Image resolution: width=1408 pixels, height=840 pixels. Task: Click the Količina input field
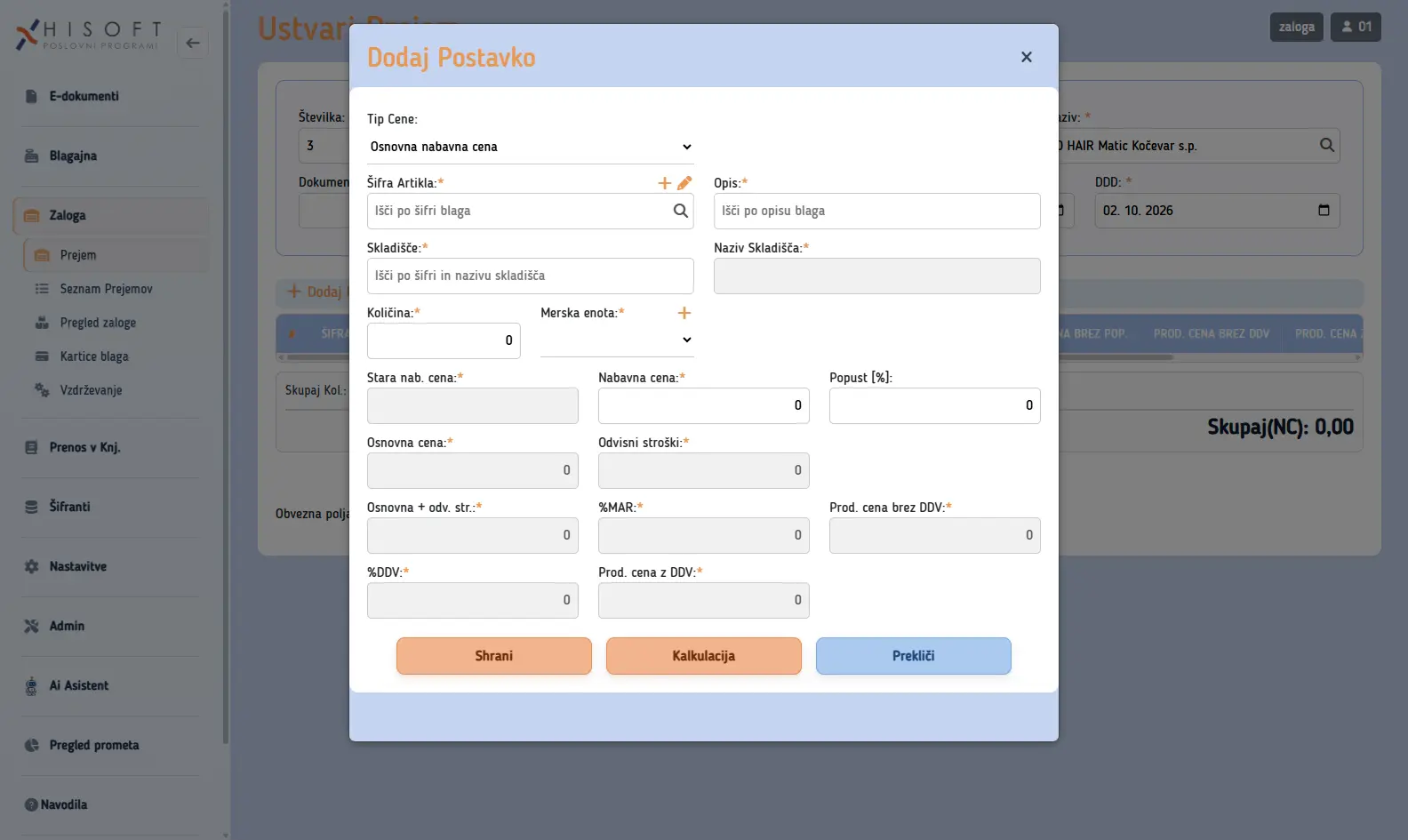pos(444,340)
